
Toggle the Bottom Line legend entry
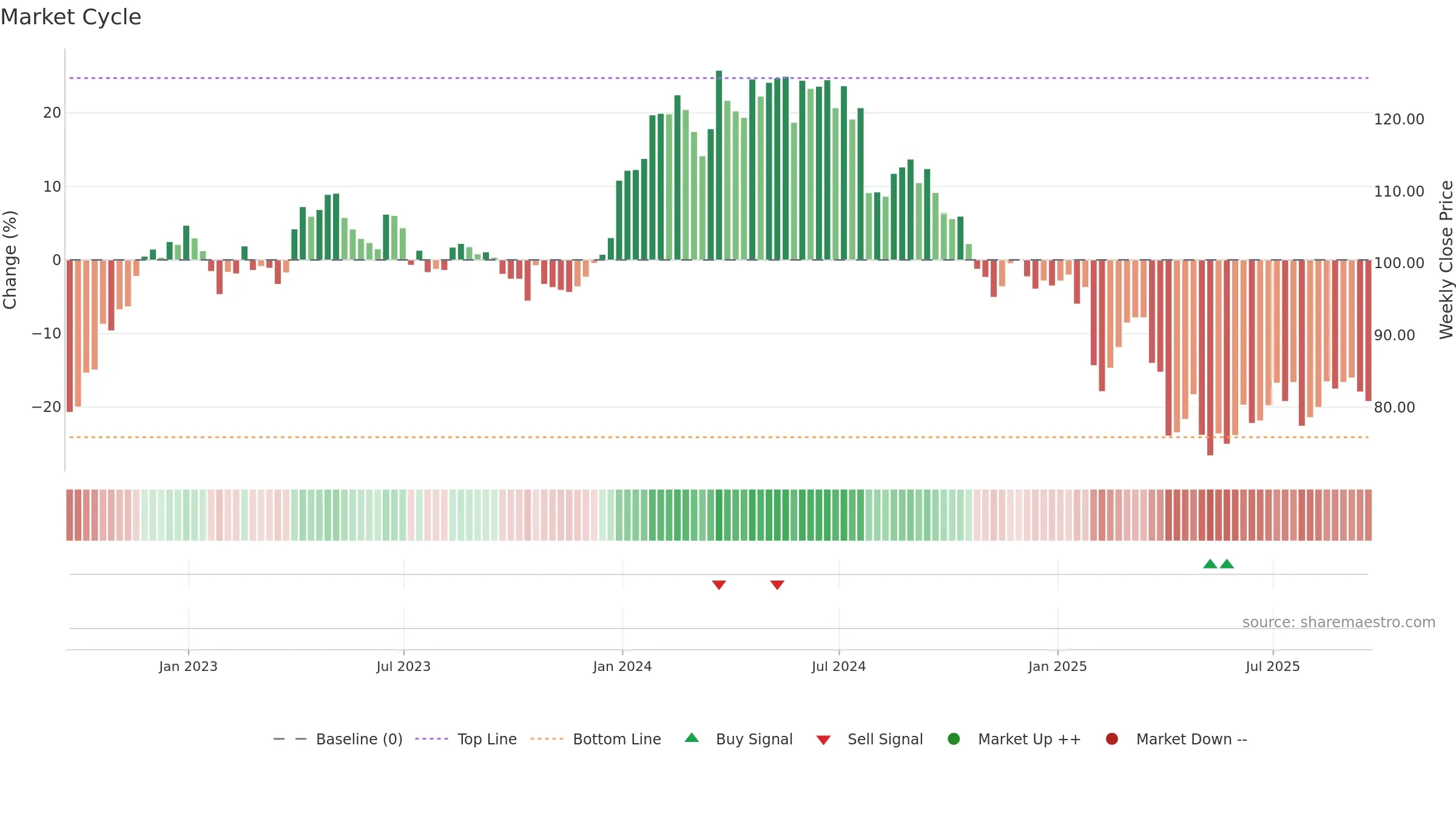click(x=595, y=739)
